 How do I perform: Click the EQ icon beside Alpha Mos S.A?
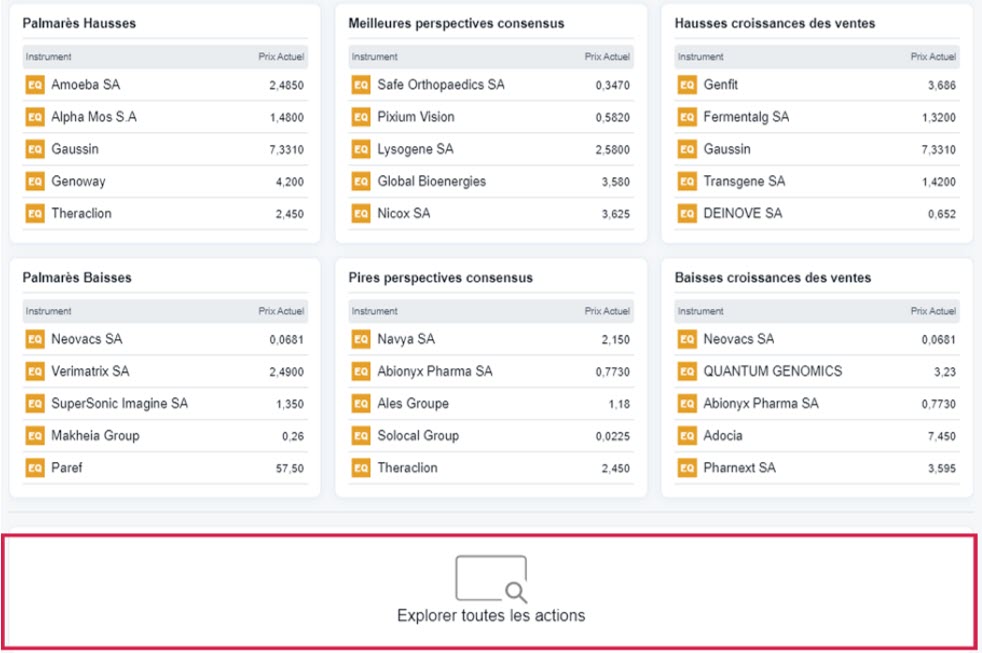point(35,117)
